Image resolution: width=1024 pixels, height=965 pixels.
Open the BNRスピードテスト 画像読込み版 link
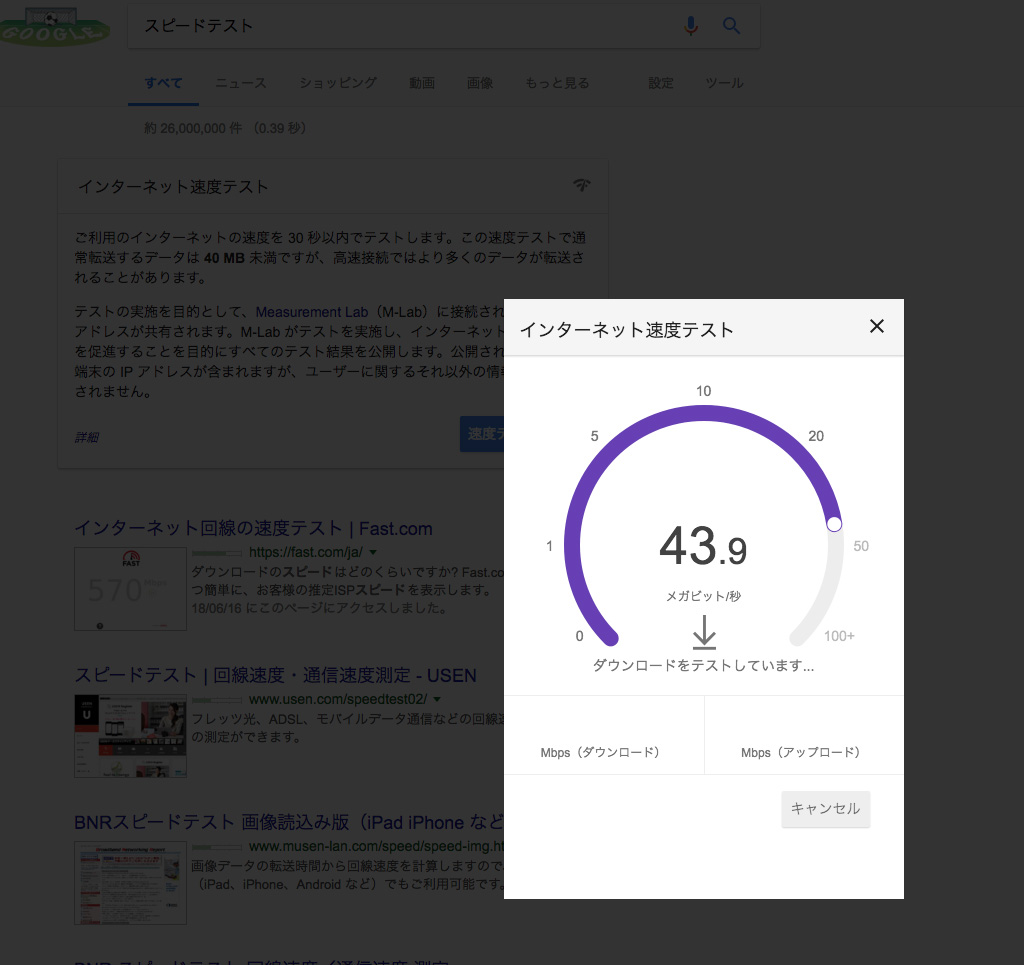[289, 822]
